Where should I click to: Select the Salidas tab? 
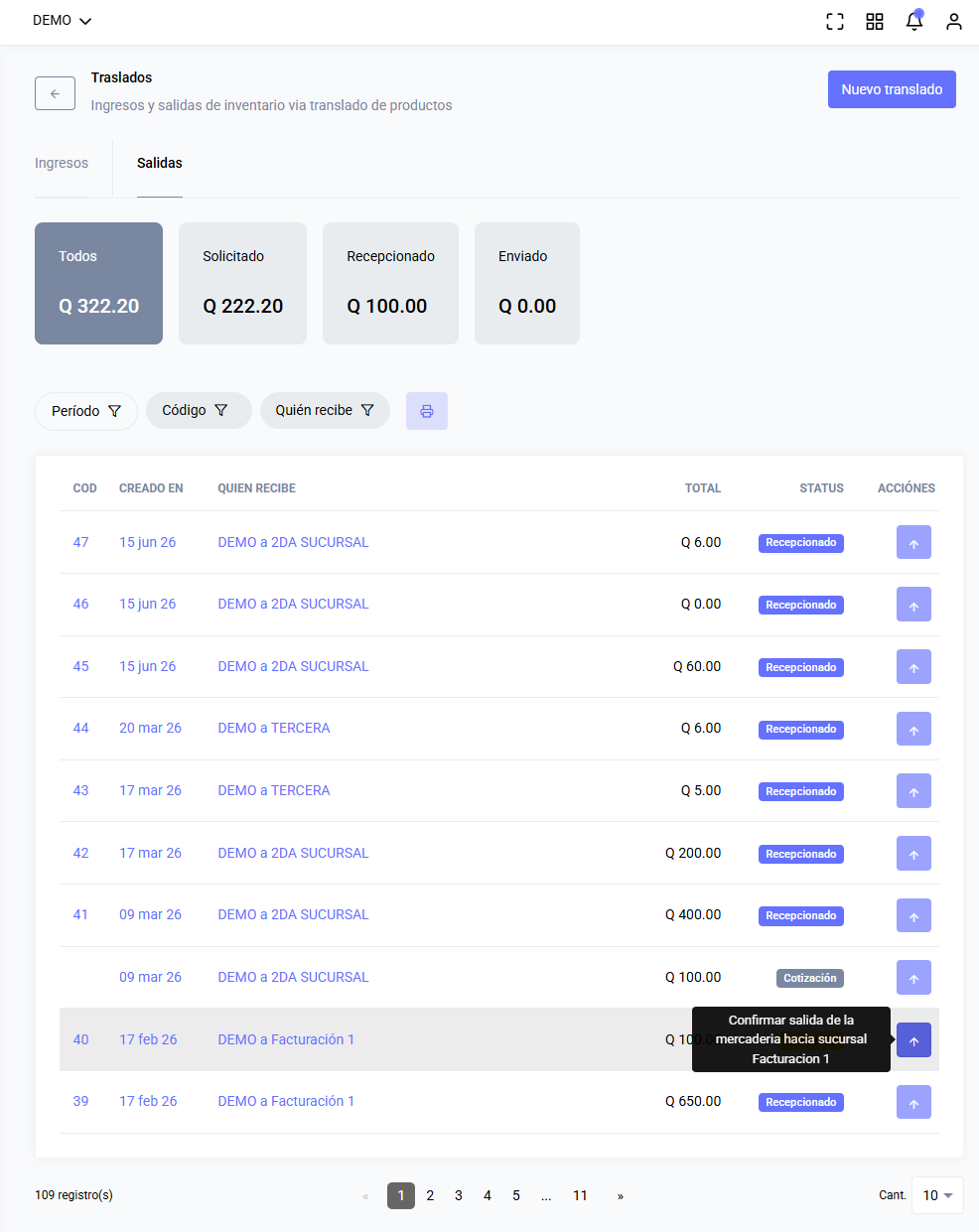(160, 163)
